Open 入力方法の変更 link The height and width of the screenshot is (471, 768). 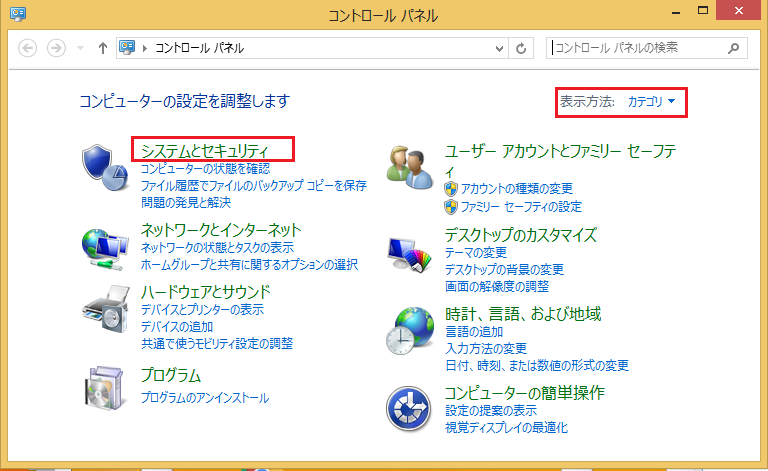[486, 349]
